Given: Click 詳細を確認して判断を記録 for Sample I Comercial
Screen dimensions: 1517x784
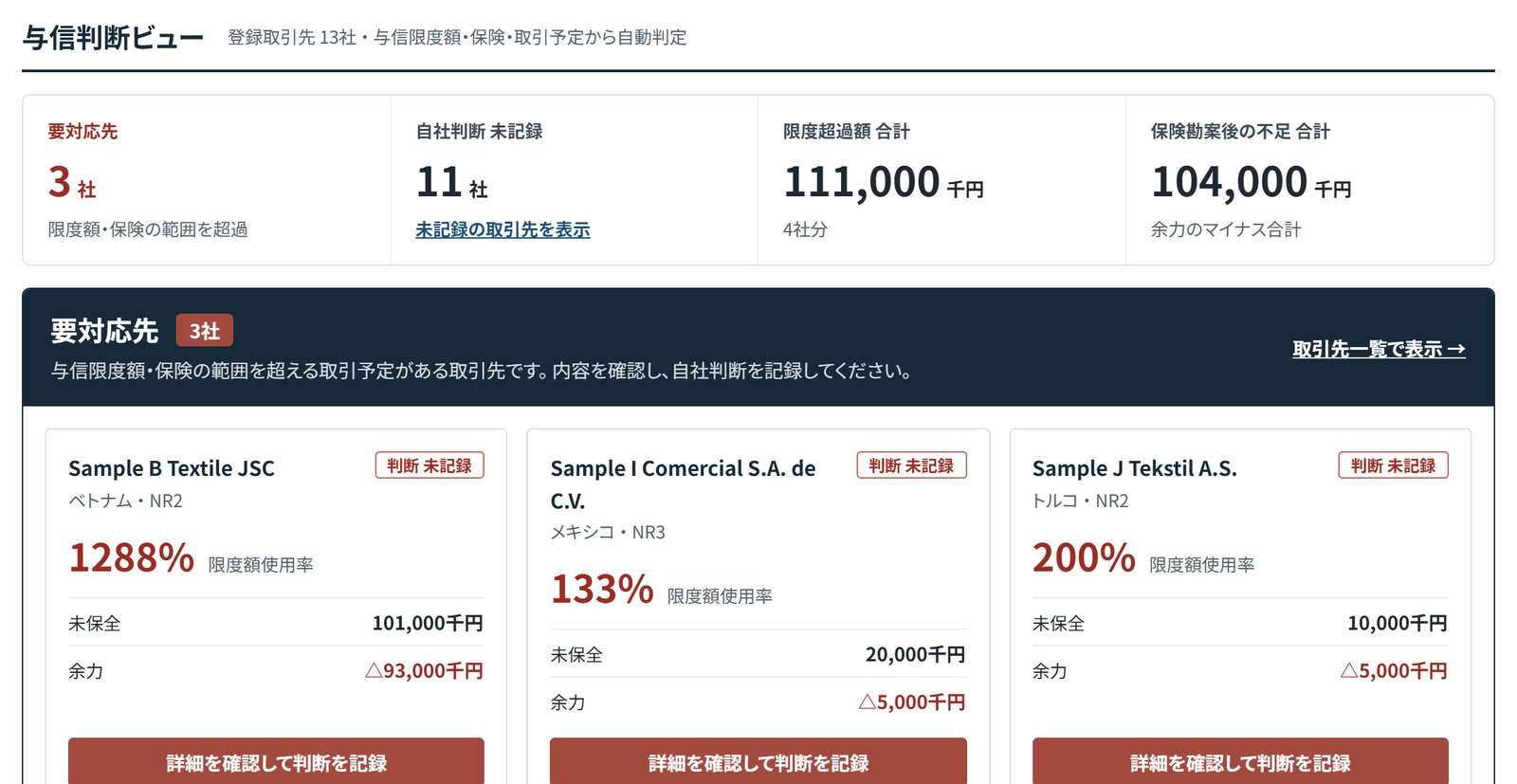Looking at the screenshot, I should [x=758, y=761].
